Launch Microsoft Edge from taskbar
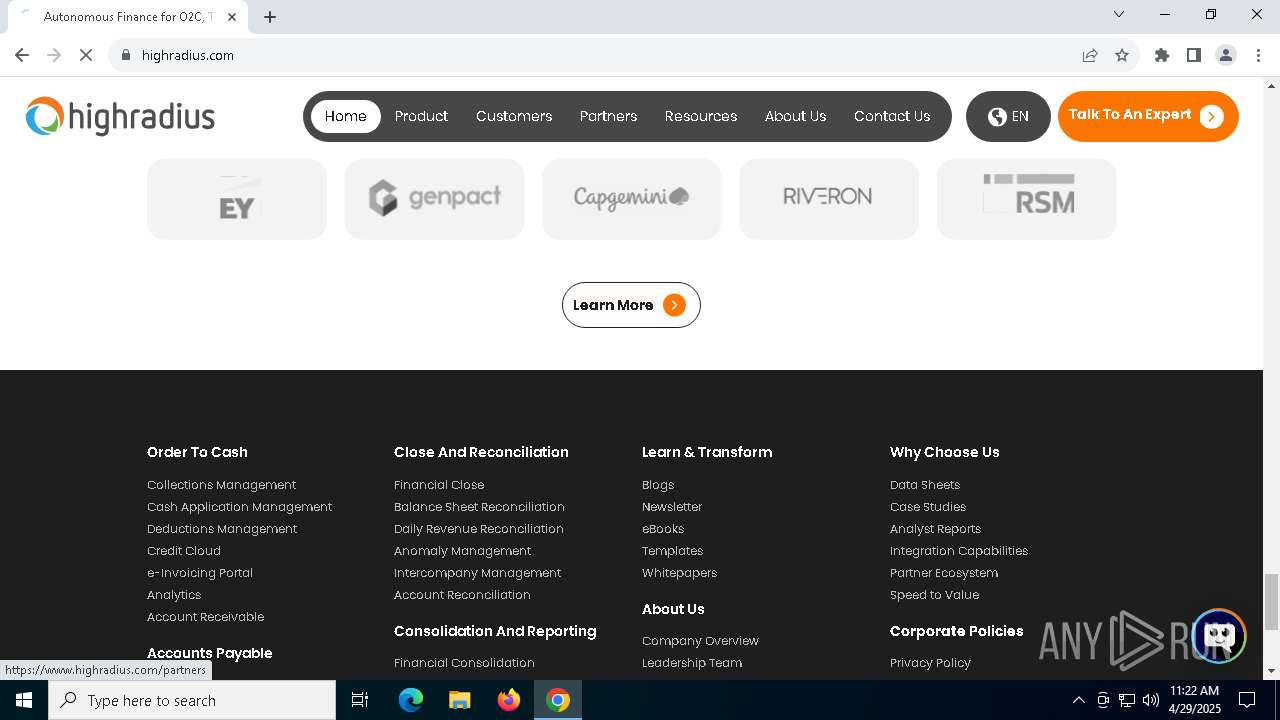Viewport: 1280px width, 720px height. pos(411,700)
